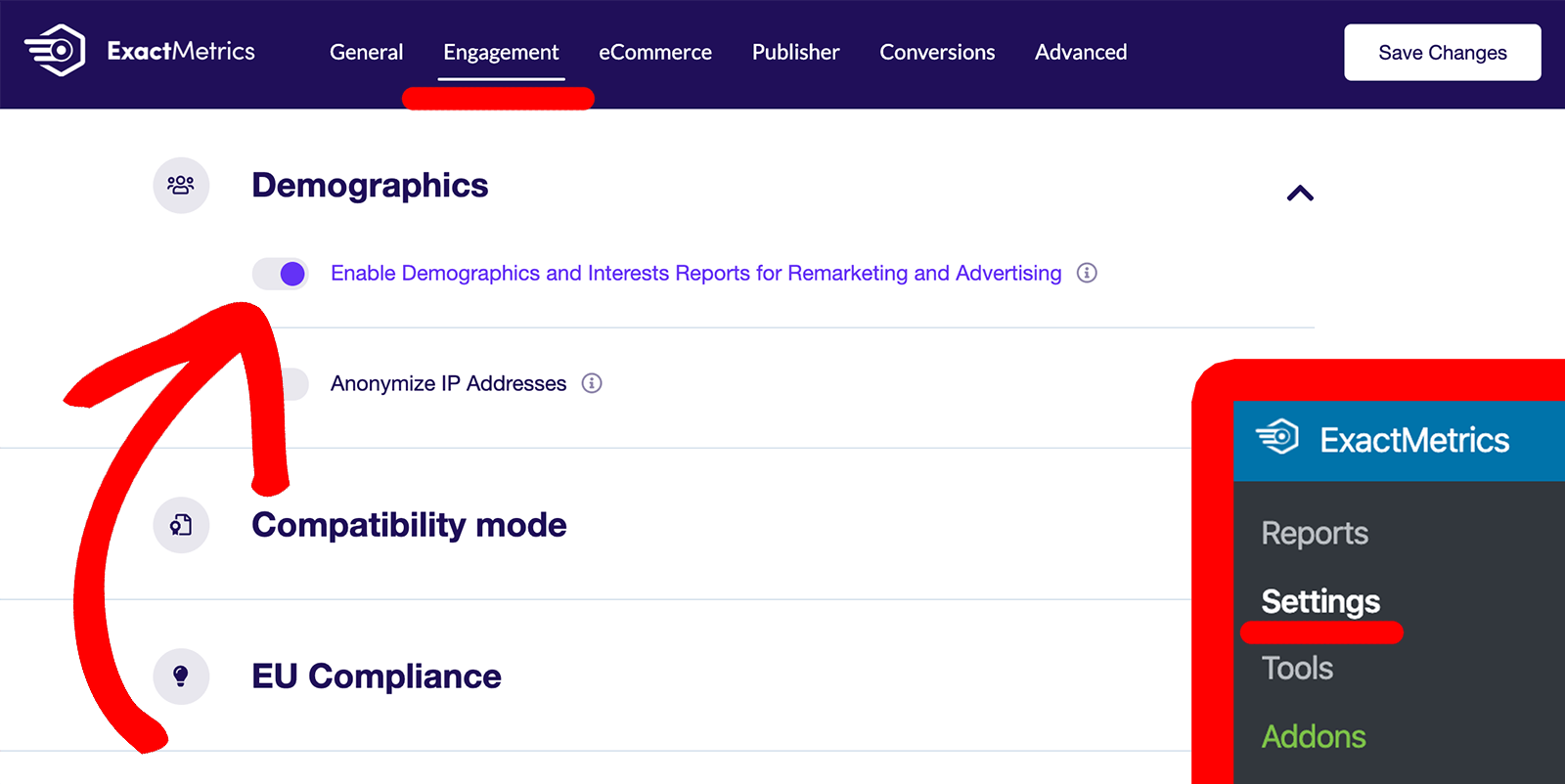Expand the Compatibility mode section
This screenshot has width=1565, height=784.
[x=409, y=525]
